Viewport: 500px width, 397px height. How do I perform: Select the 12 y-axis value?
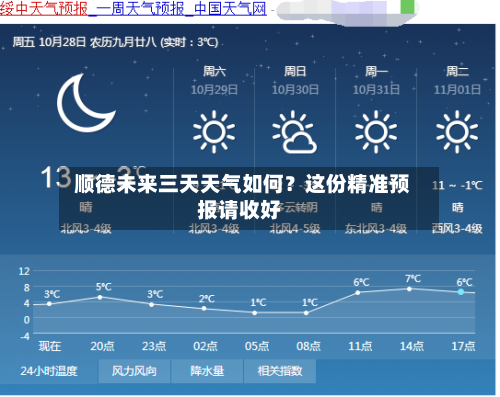pos(24,271)
